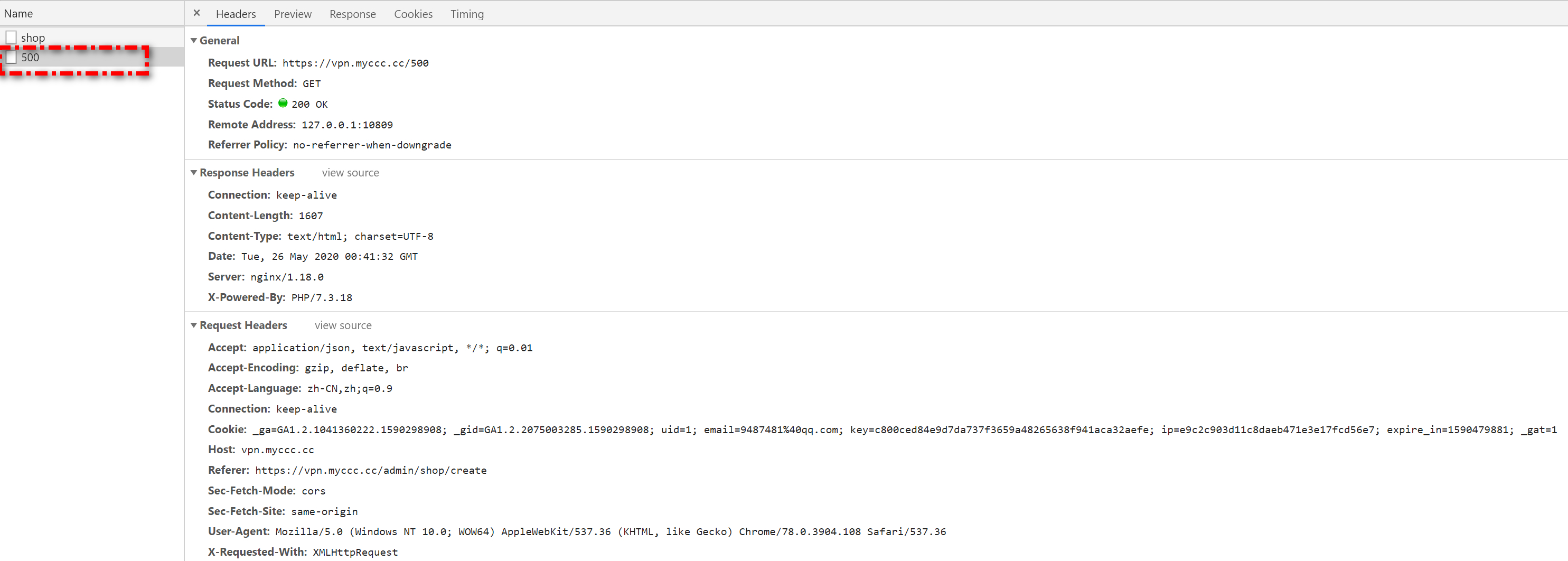
Task: Click view source for Request Headers
Action: [x=343, y=325]
